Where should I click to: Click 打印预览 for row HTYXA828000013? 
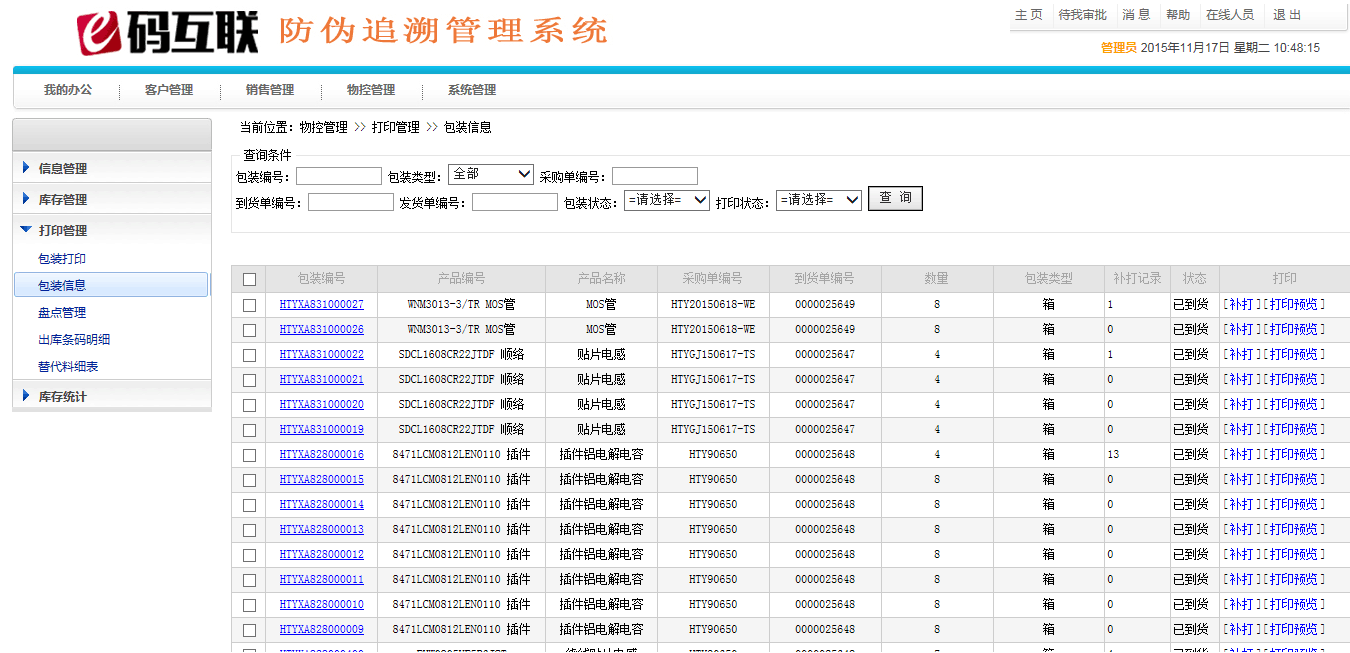pos(1295,530)
